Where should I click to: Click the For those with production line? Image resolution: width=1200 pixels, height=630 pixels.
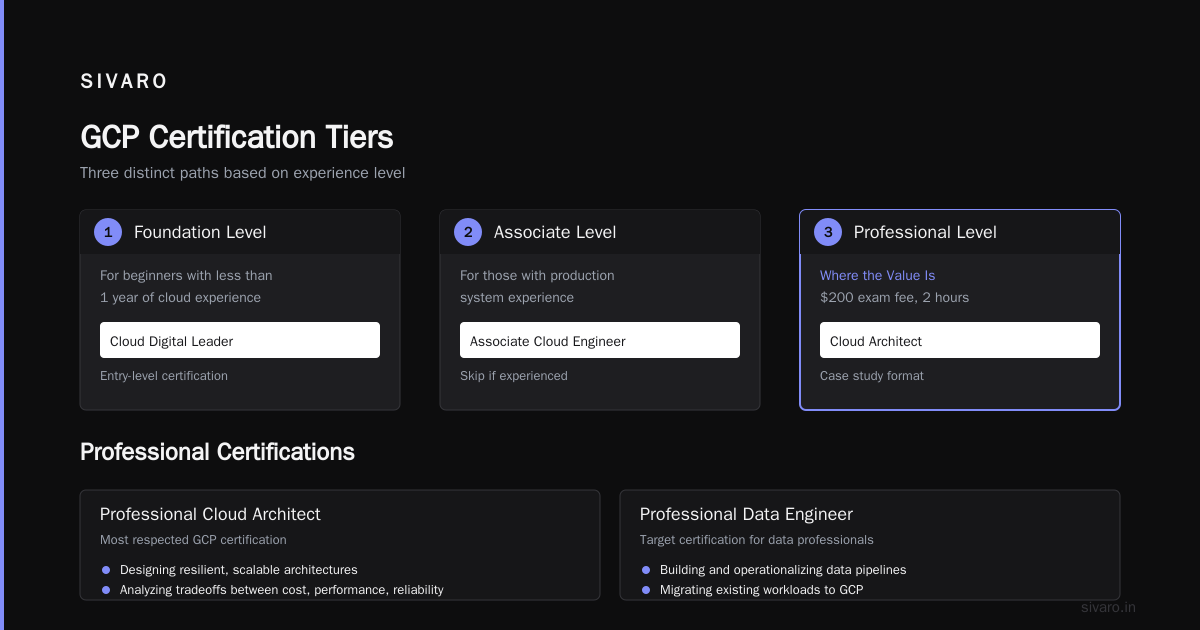coord(537,275)
